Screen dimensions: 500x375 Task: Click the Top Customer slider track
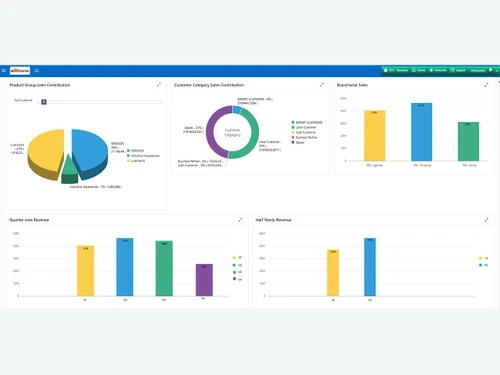click(x=100, y=102)
